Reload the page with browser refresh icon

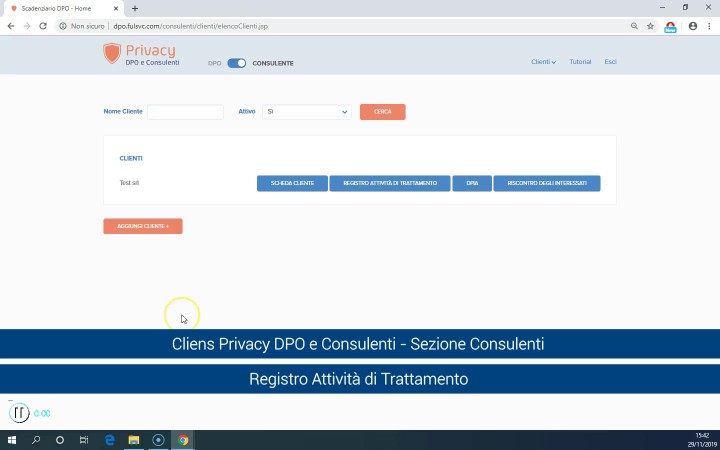(x=43, y=26)
